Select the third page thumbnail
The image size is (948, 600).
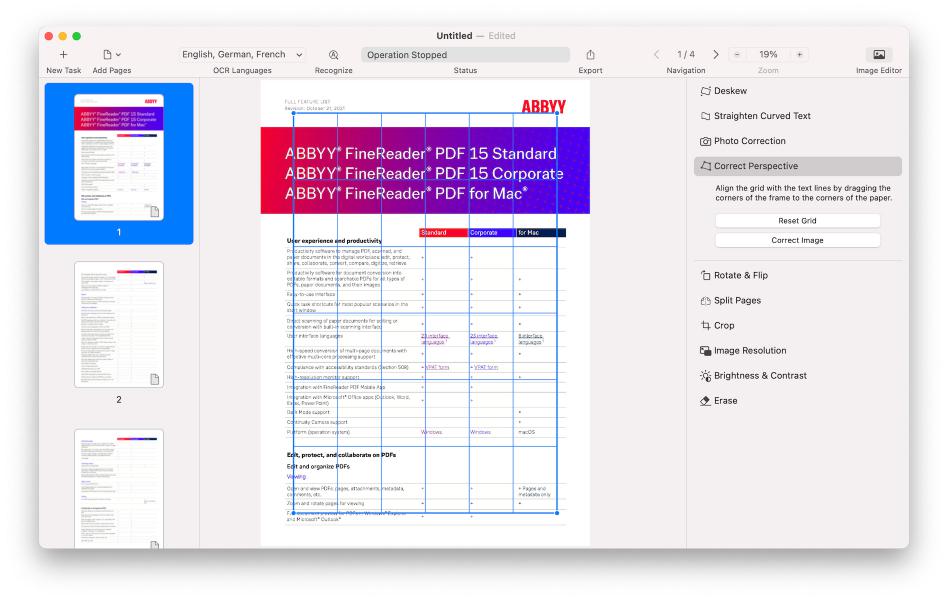pyautogui.click(x=119, y=489)
